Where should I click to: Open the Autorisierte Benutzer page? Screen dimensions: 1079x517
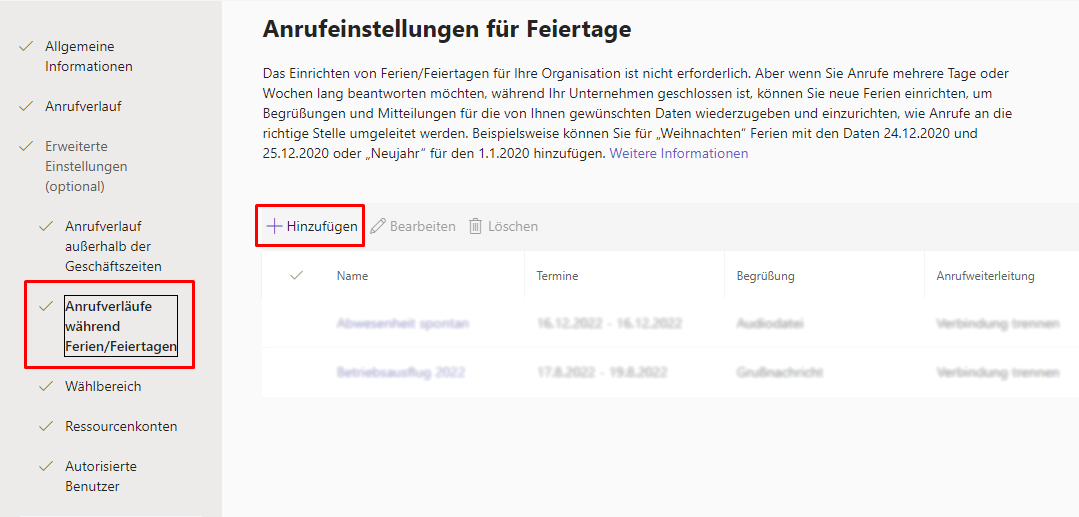101,476
